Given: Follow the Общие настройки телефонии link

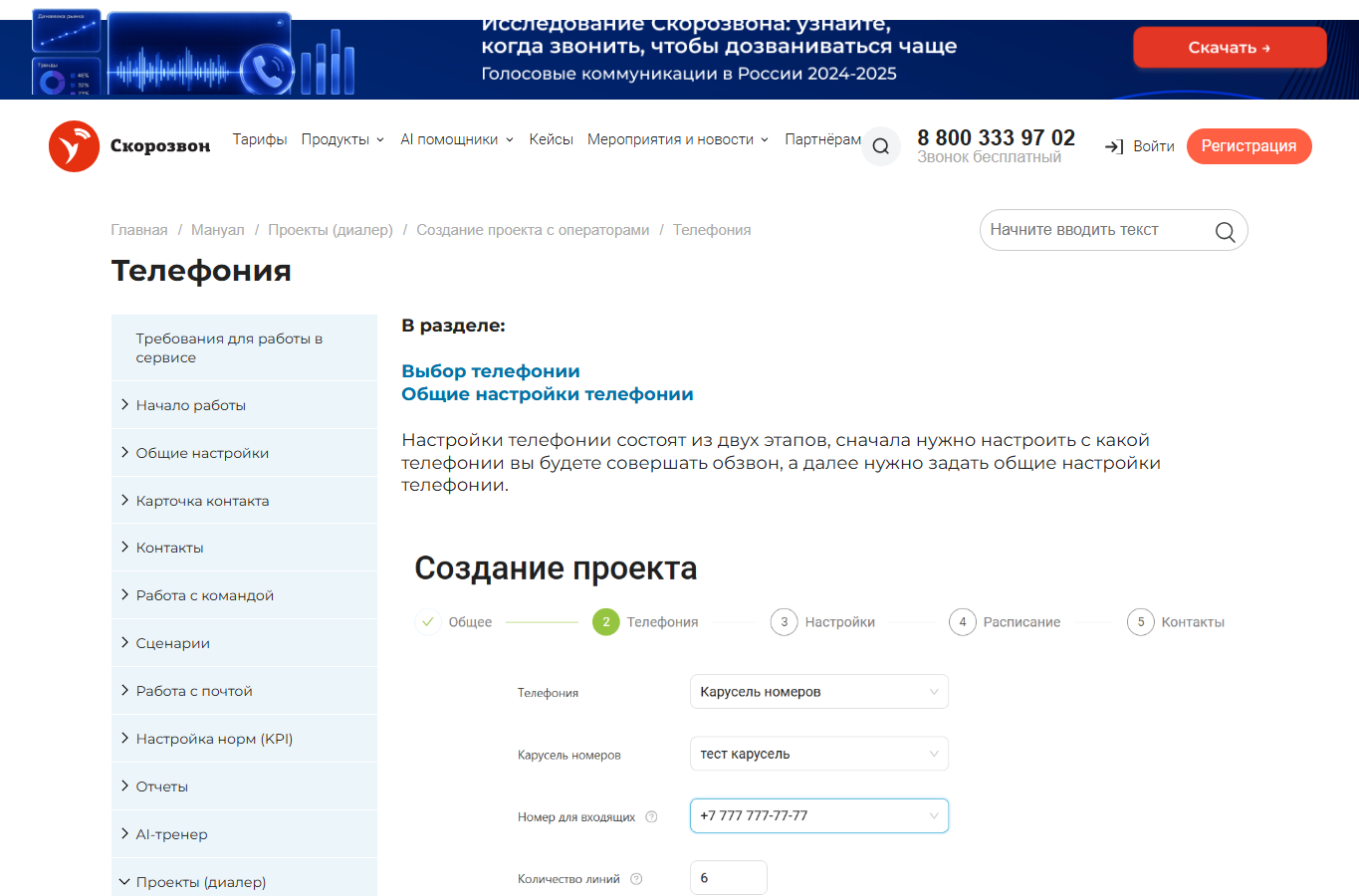Looking at the screenshot, I should [x=548, y=394].
